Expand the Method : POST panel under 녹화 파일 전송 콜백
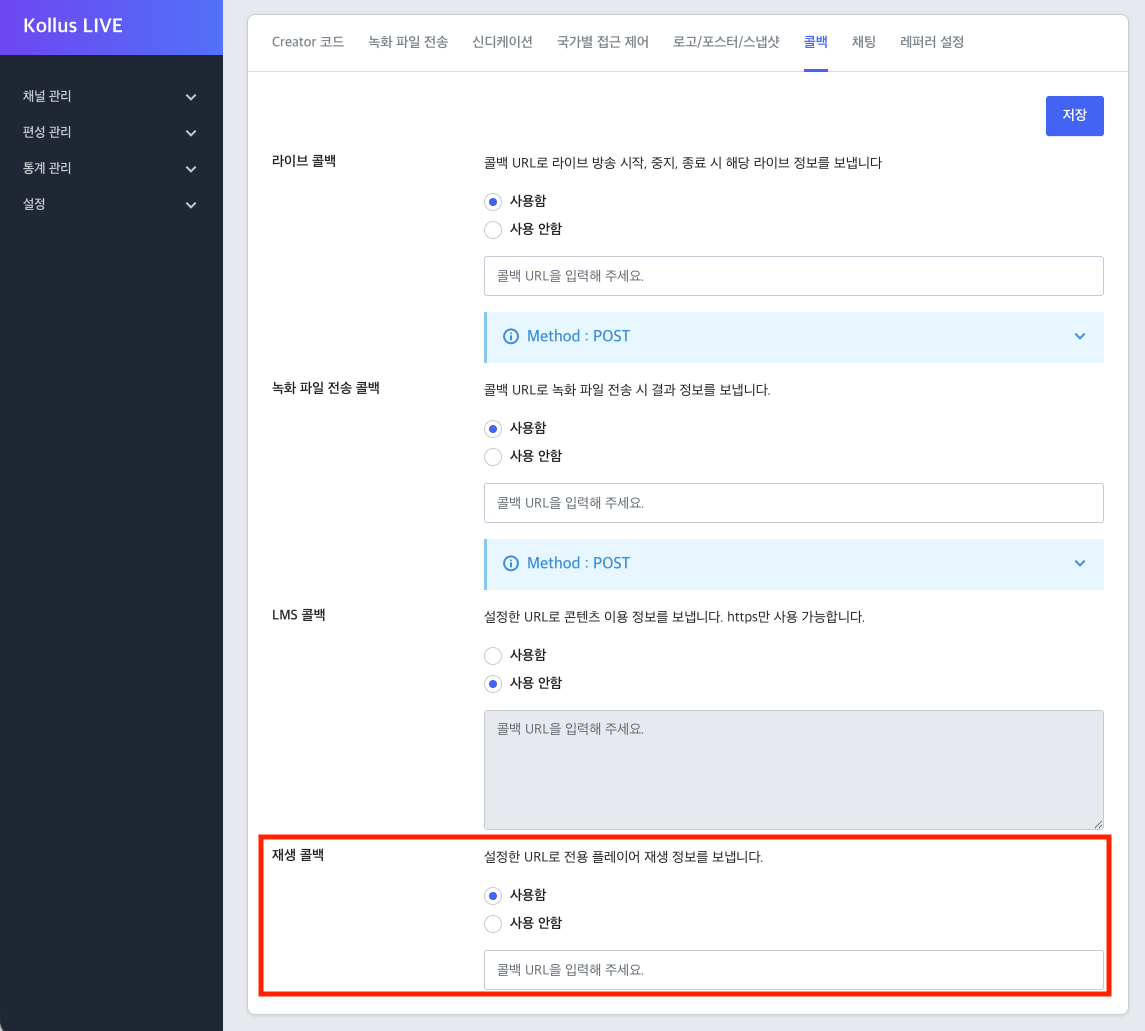The width and height of the screenshot is (1145, 1031). 1079,563
